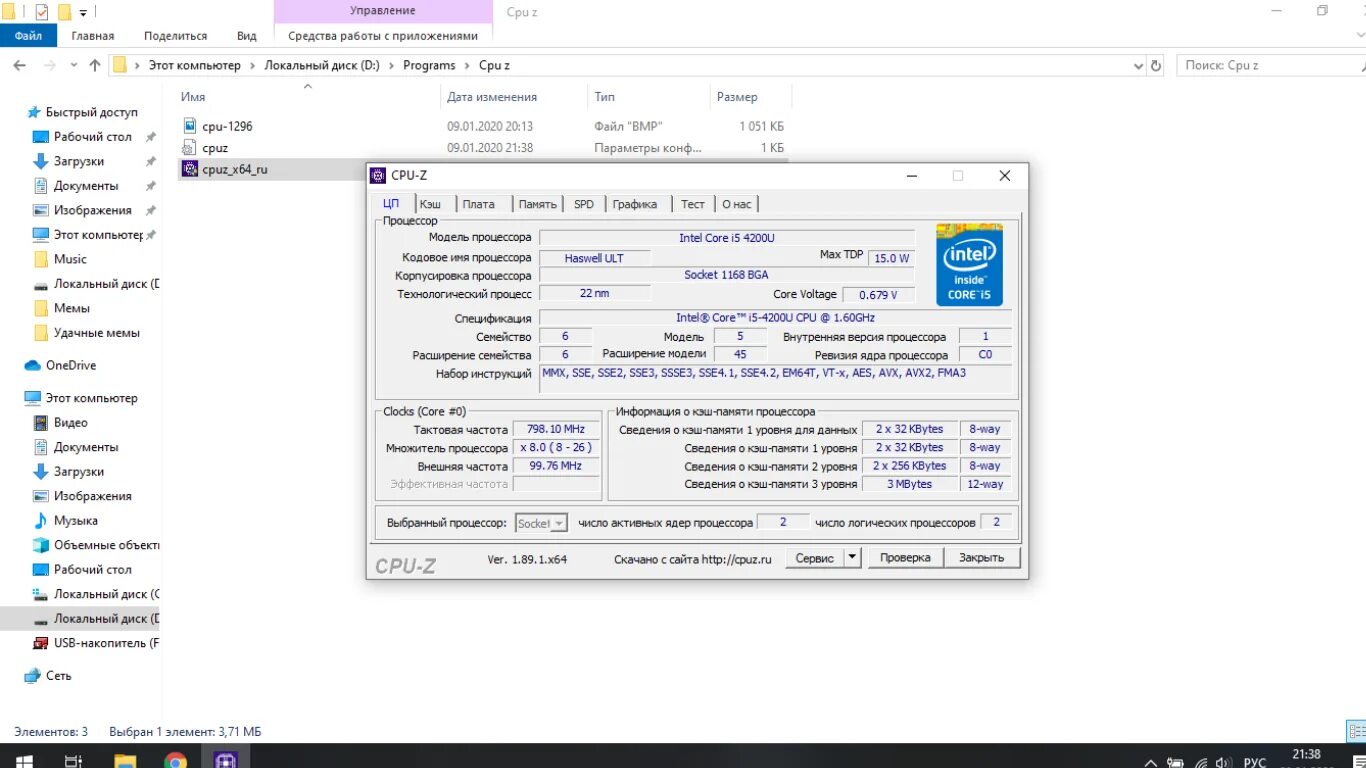This screenshot has height=768, width=1366.
Task: Select the cpuz_x64_ru file
Action: click(x=235, y=170)
